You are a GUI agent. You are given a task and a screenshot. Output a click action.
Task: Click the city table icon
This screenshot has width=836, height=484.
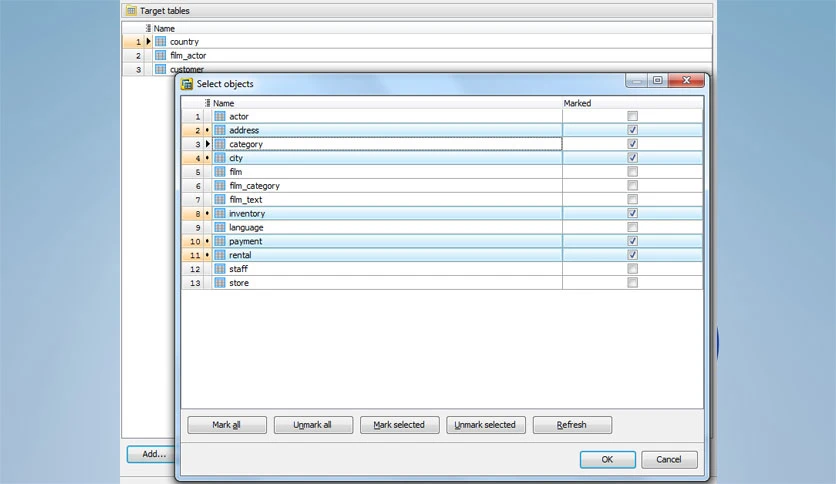[x=220, y=158]
